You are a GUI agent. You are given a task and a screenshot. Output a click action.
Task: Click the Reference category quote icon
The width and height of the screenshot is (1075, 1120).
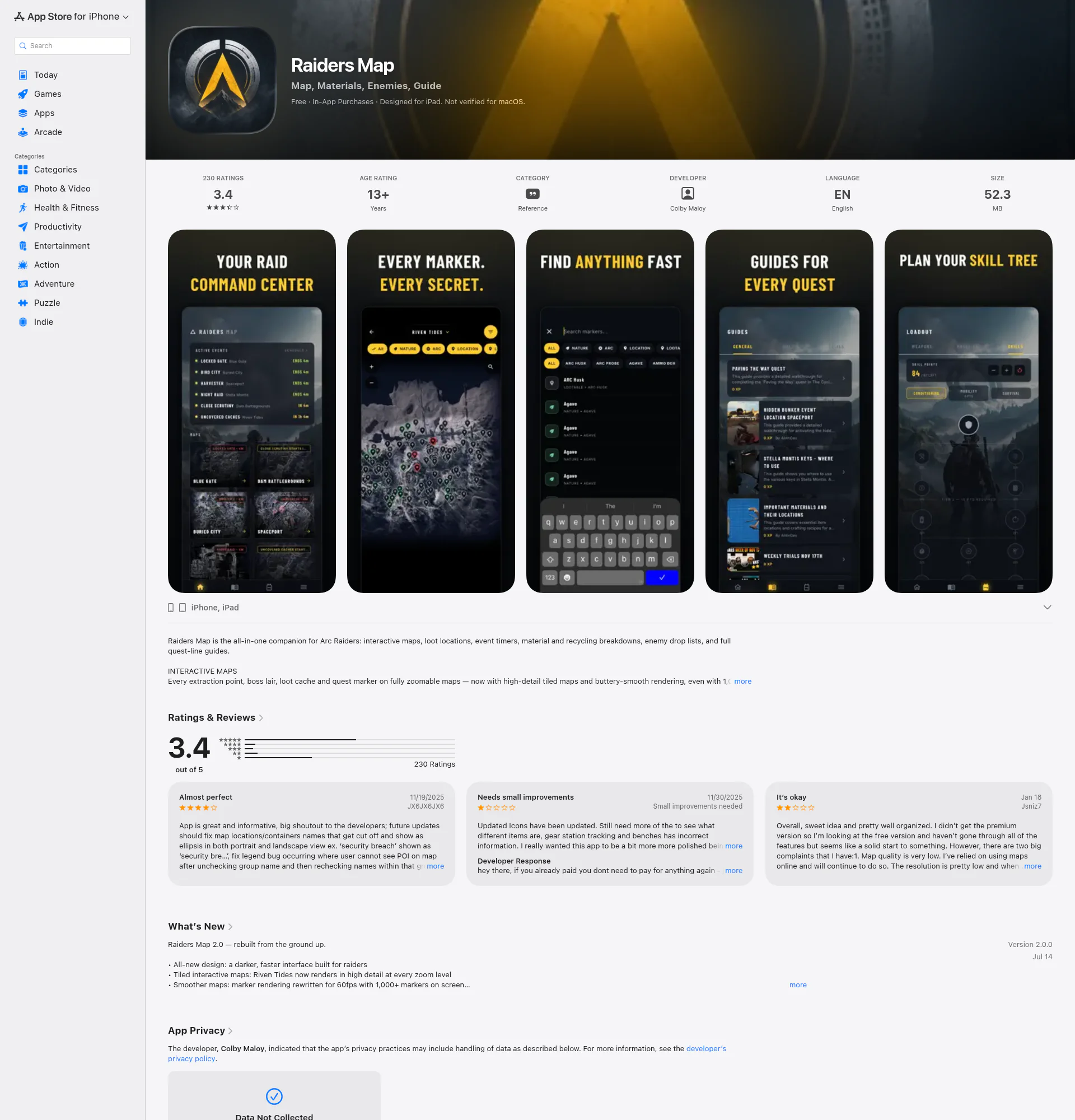pyautogui.click(x=532, y=194)
